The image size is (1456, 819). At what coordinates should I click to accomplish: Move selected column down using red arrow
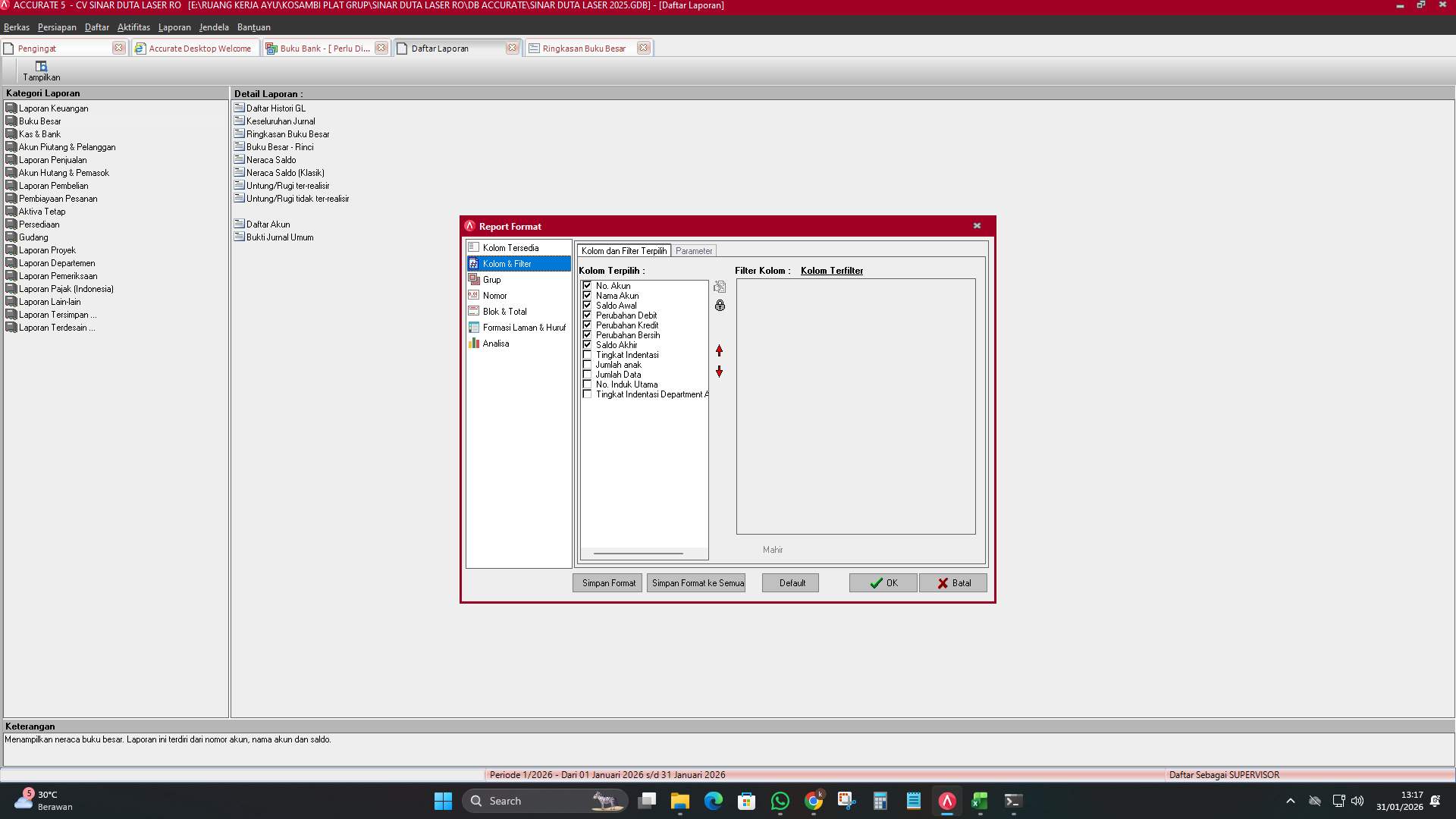pyautogui.click(x=719, y=372)
